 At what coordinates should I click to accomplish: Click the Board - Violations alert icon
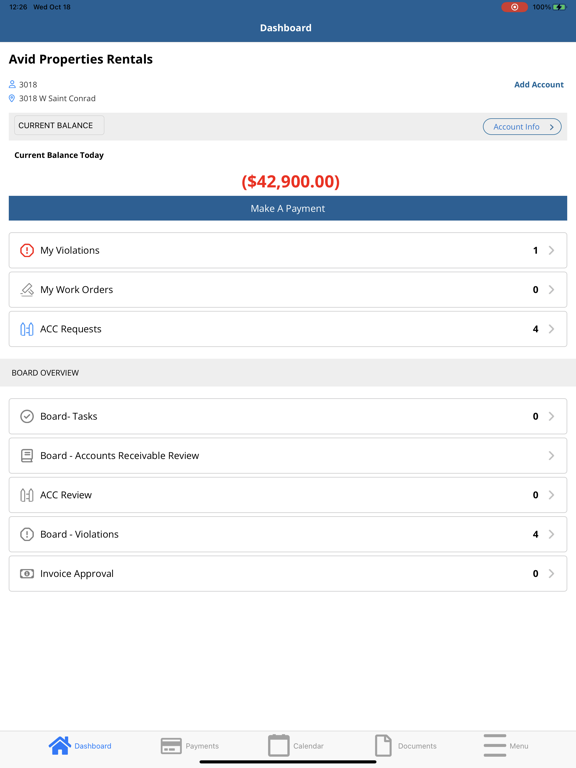pyautogui.click(x=27, y=534)
